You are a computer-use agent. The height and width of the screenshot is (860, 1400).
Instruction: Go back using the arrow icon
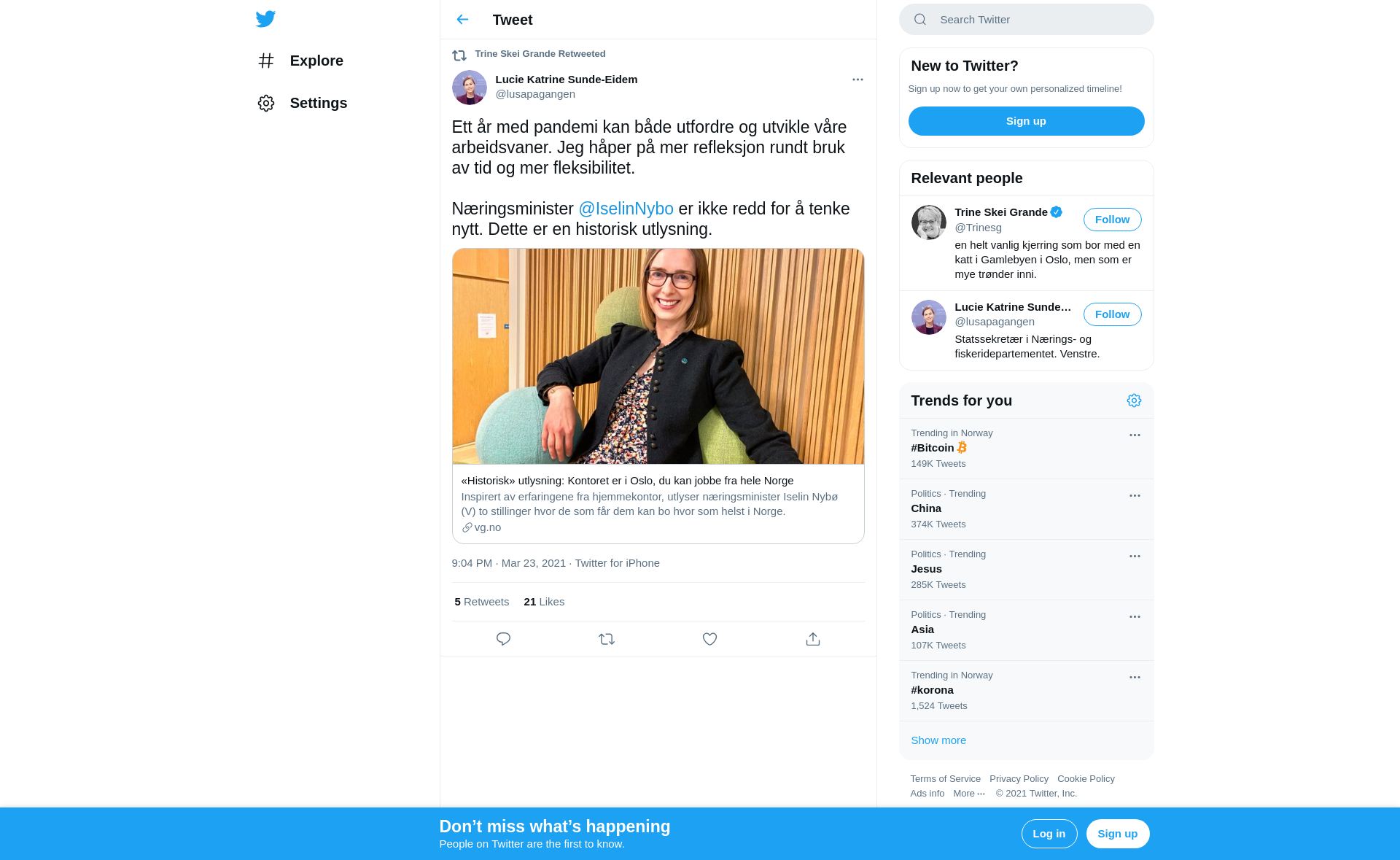click(x=462, y=20)
